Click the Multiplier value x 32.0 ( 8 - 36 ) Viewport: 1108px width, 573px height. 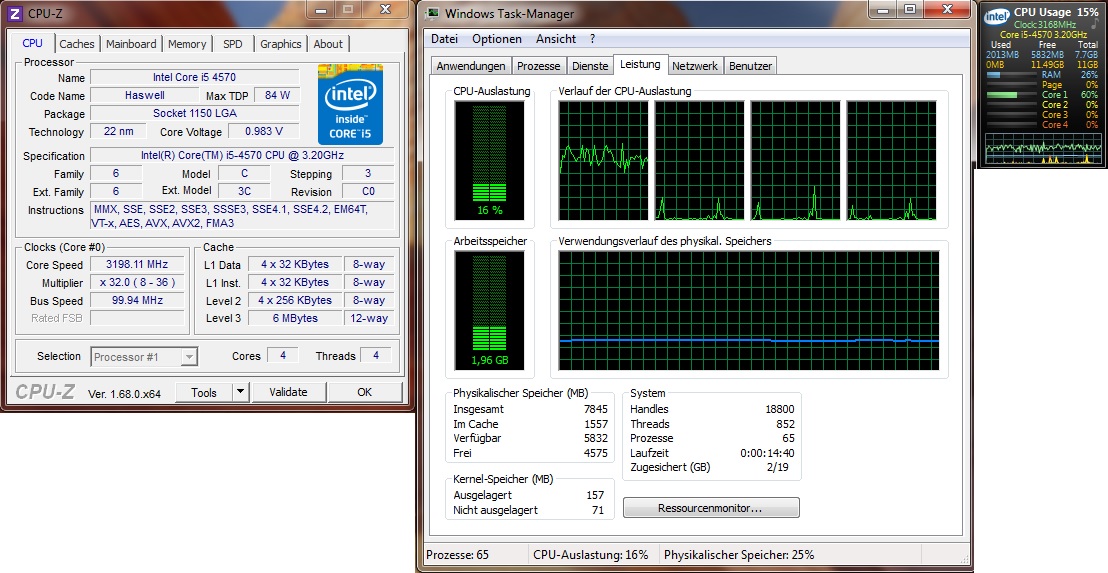[x=137, y=282]
